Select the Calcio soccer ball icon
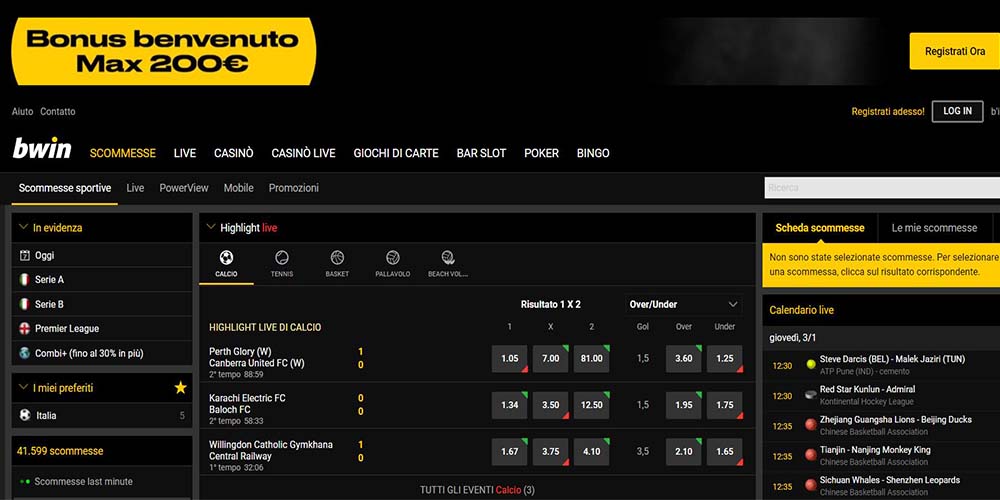 click(226, 258)
